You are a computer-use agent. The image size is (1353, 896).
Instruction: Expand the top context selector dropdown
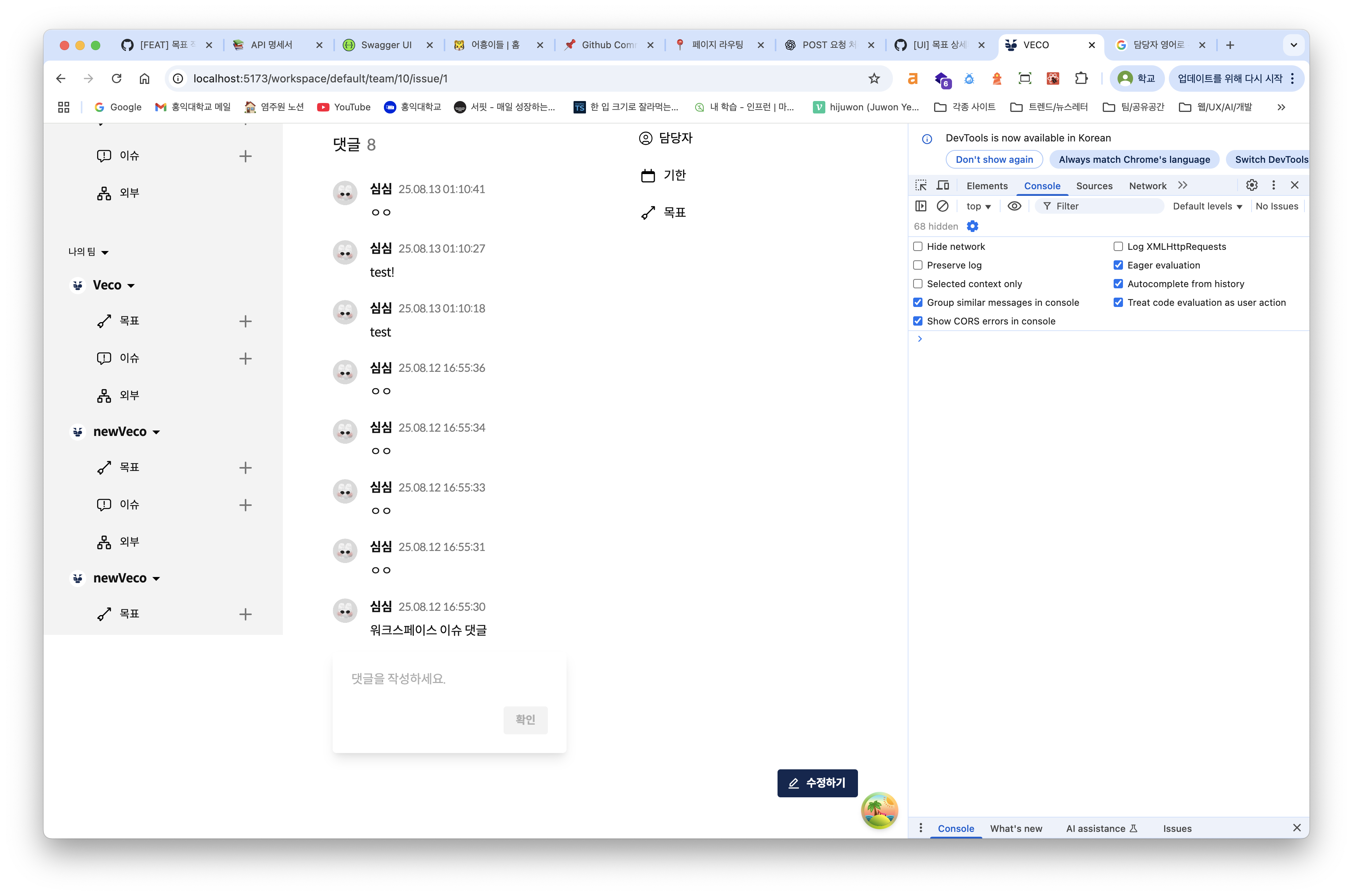[x=978, y=206]
